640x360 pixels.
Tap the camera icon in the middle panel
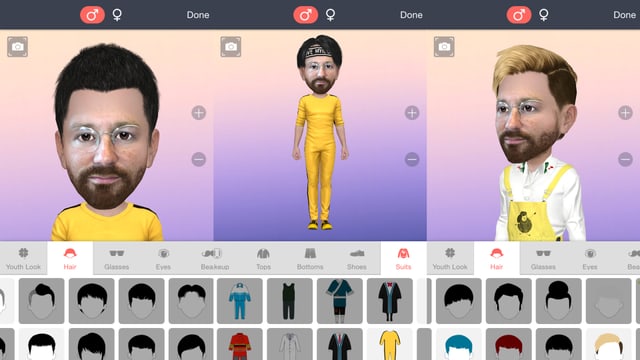[x=231, y=47]
